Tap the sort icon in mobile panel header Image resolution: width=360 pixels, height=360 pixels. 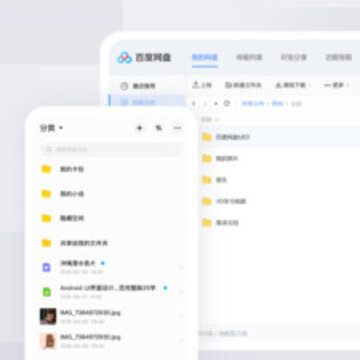coord(159,128)
